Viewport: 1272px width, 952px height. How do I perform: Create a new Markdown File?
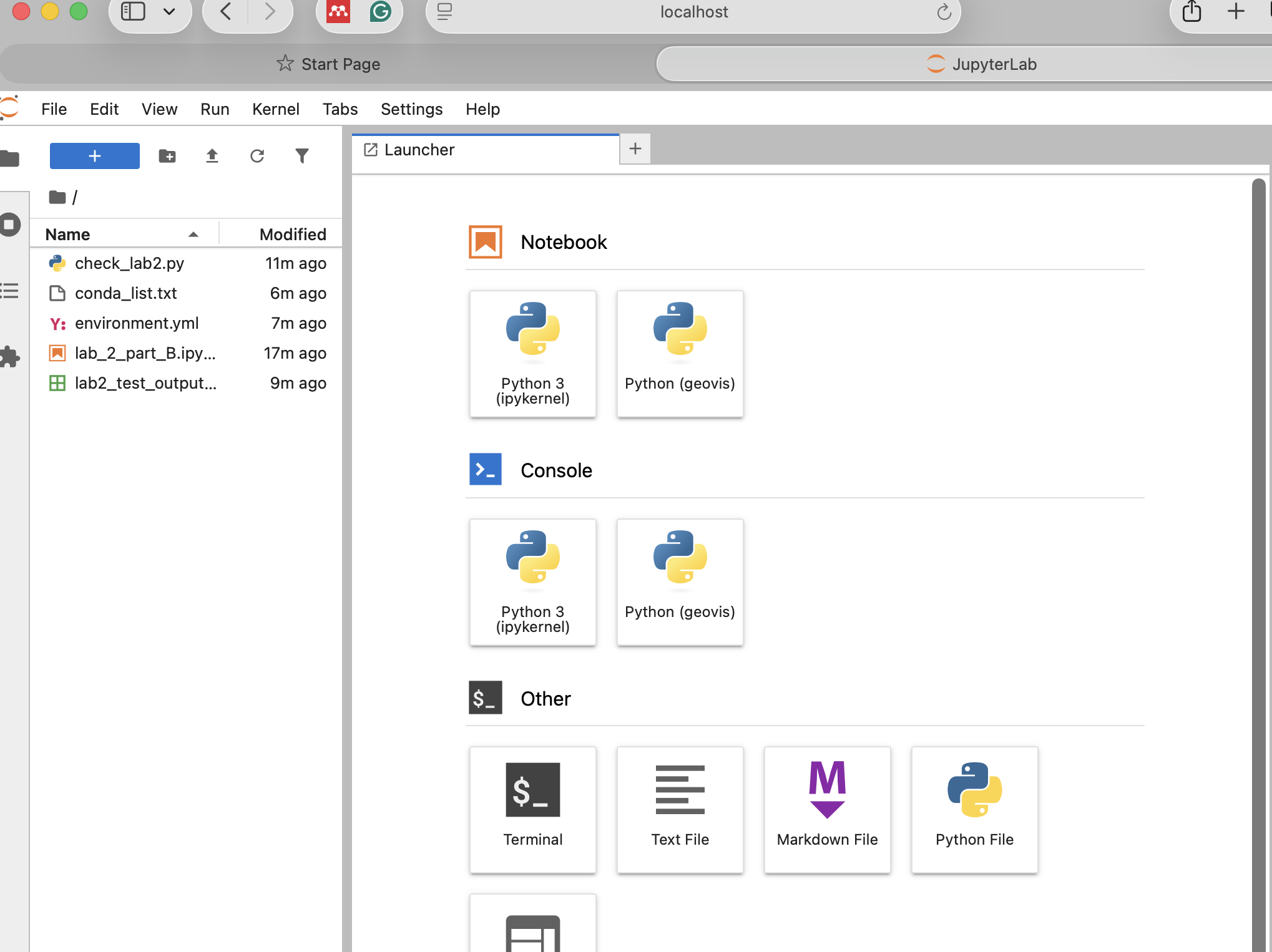[827, 809]
